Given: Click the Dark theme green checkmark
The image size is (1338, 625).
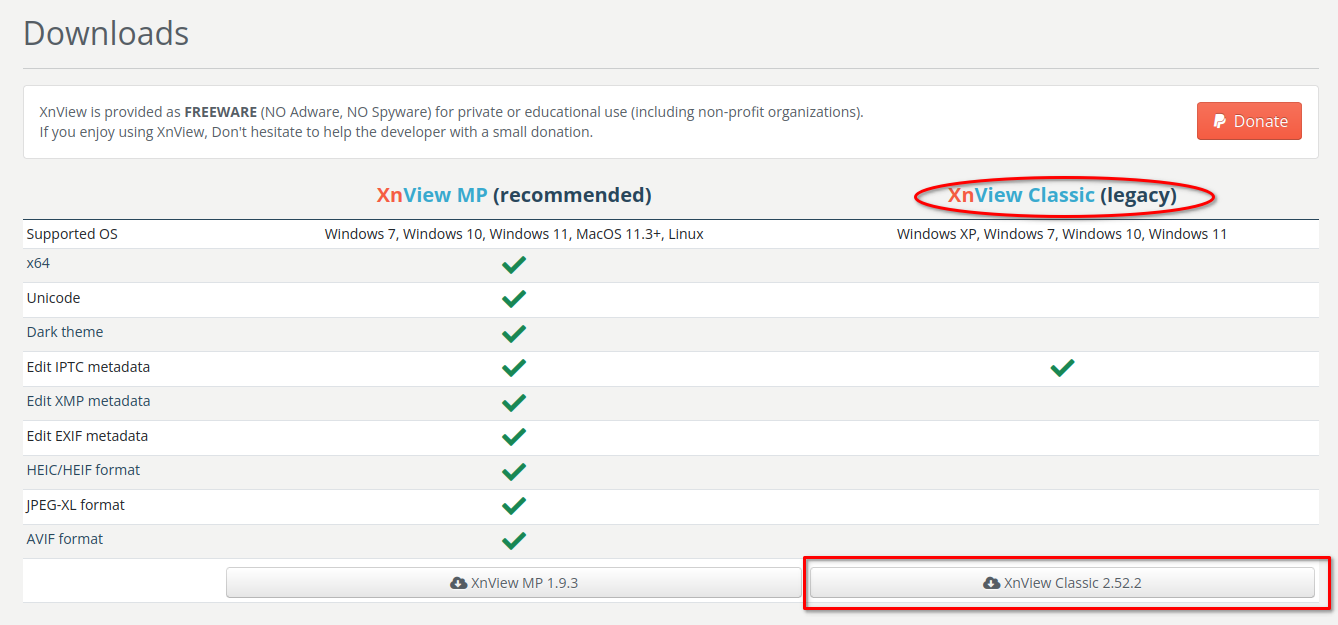Looking at the screenshot, I should pos(514,333).
